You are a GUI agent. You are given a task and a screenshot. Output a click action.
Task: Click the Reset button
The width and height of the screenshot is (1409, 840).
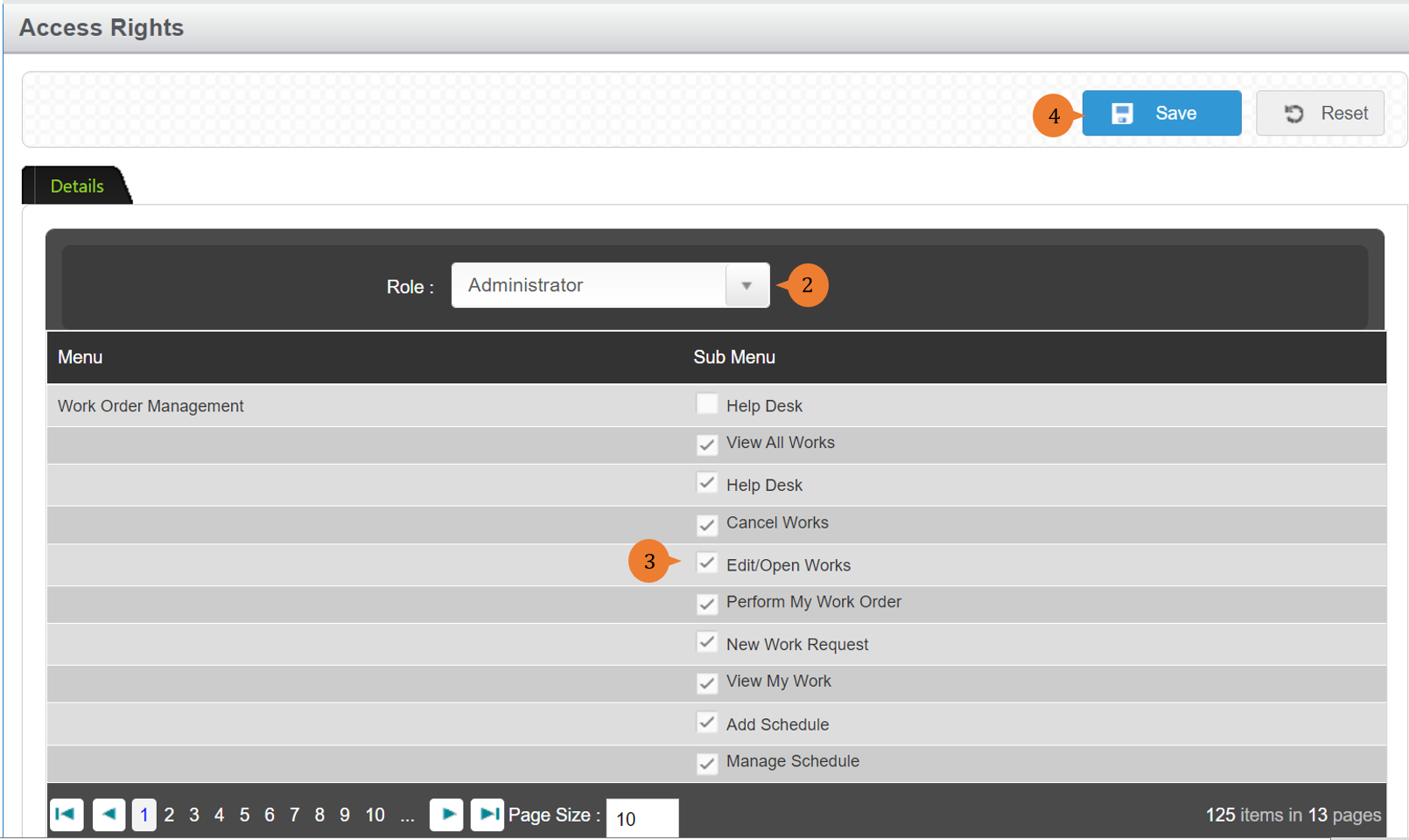click(x=1320, y=113)
